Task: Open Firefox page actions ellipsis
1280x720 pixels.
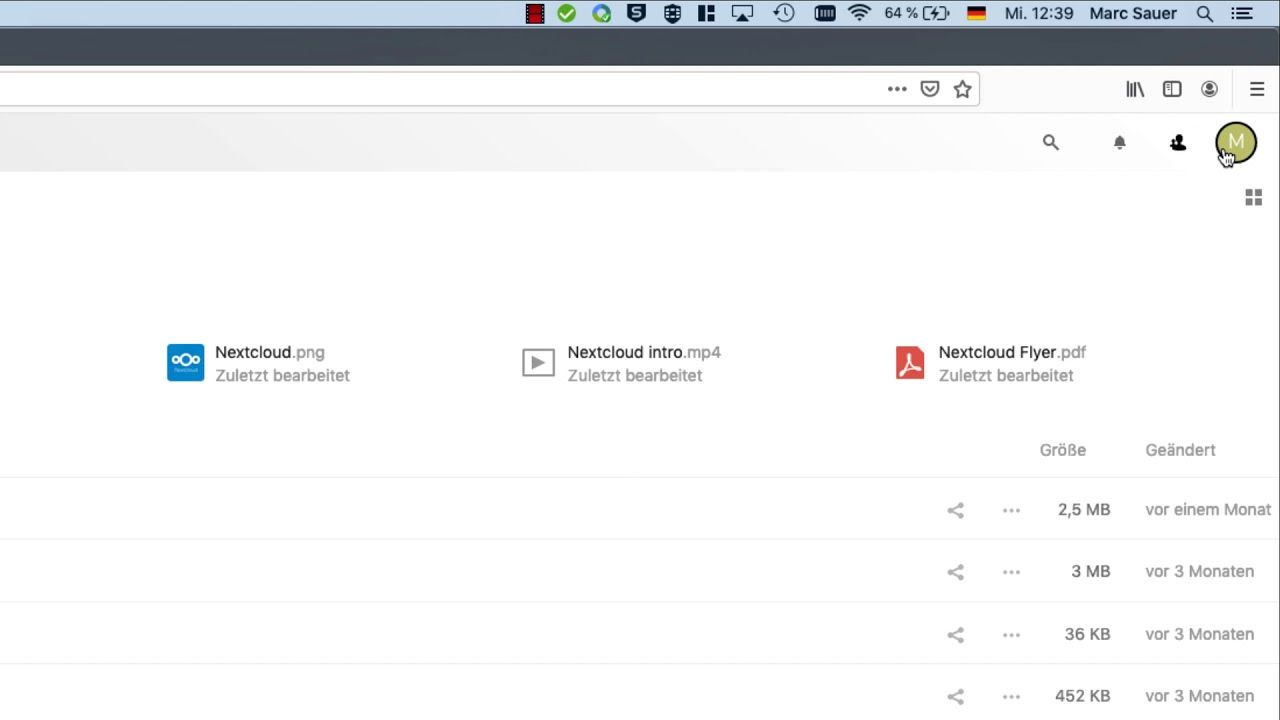Action: click(897, 89)
